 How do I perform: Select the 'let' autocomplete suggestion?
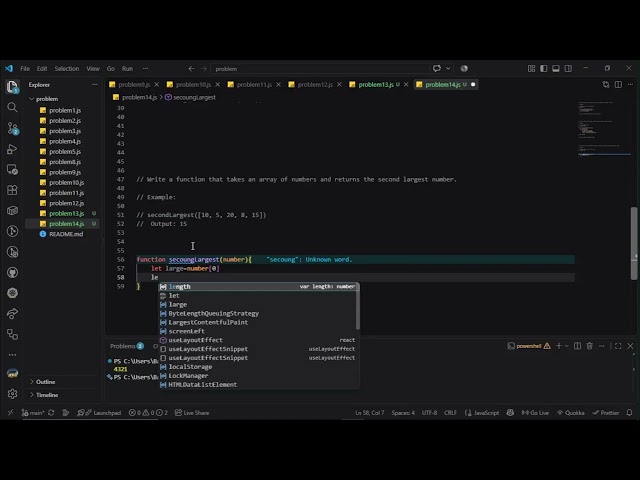[259, 296]
